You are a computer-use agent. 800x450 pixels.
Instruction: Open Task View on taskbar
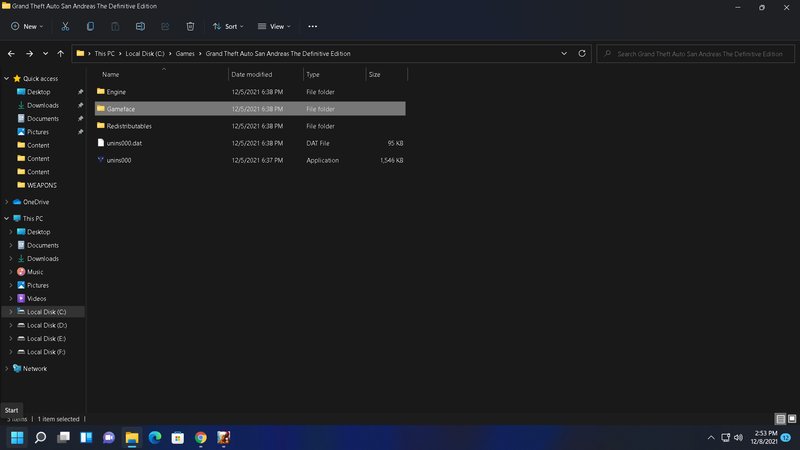point(63,437)
